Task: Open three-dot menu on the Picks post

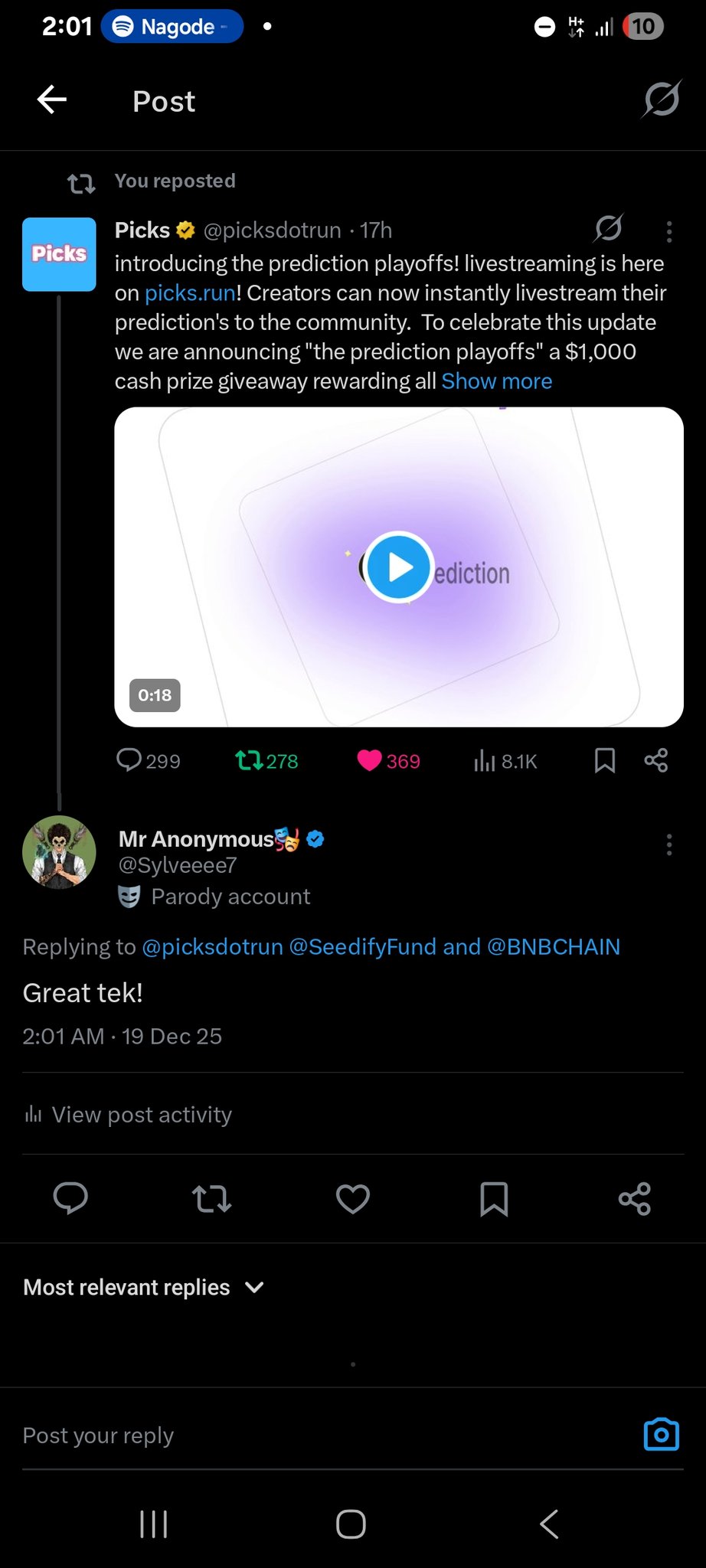Action: click(x=669, y=231)
